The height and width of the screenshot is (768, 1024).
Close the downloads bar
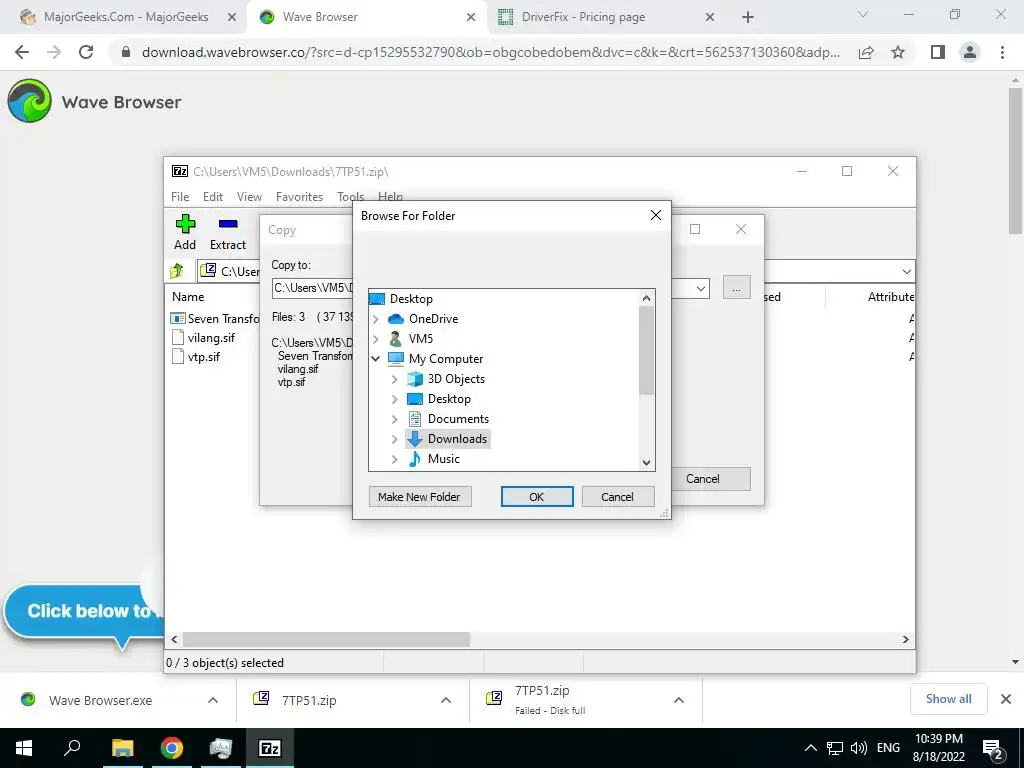click(x=1006, y=699)
